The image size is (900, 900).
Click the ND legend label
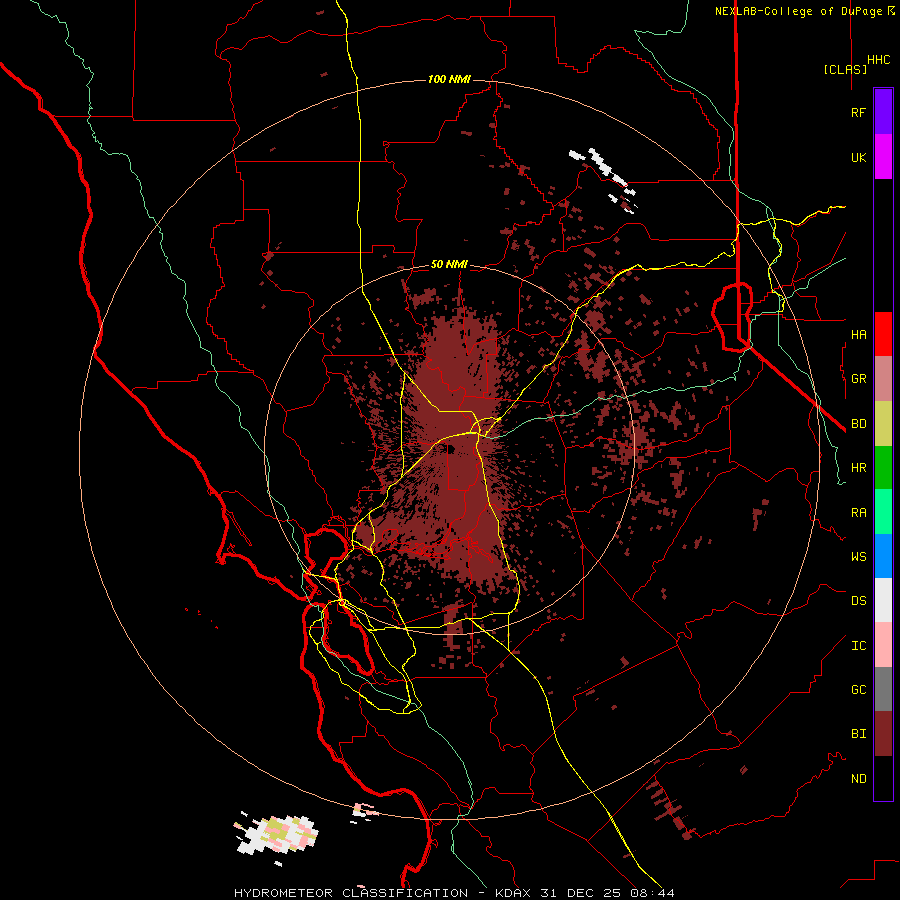[x=858, y=779]
